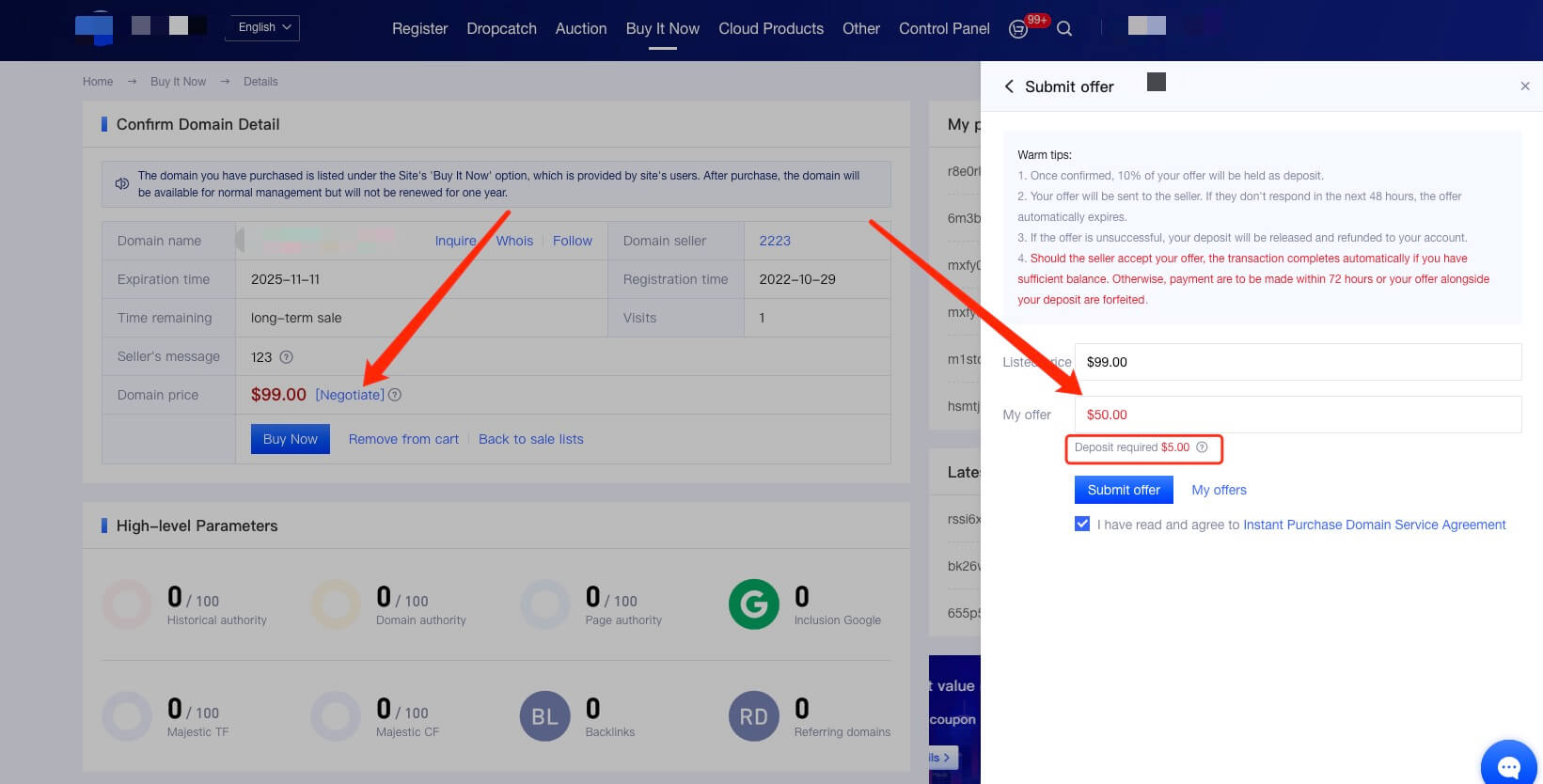
Task: Click help icon next to Negotiate
Action: [x=395, y=395]
